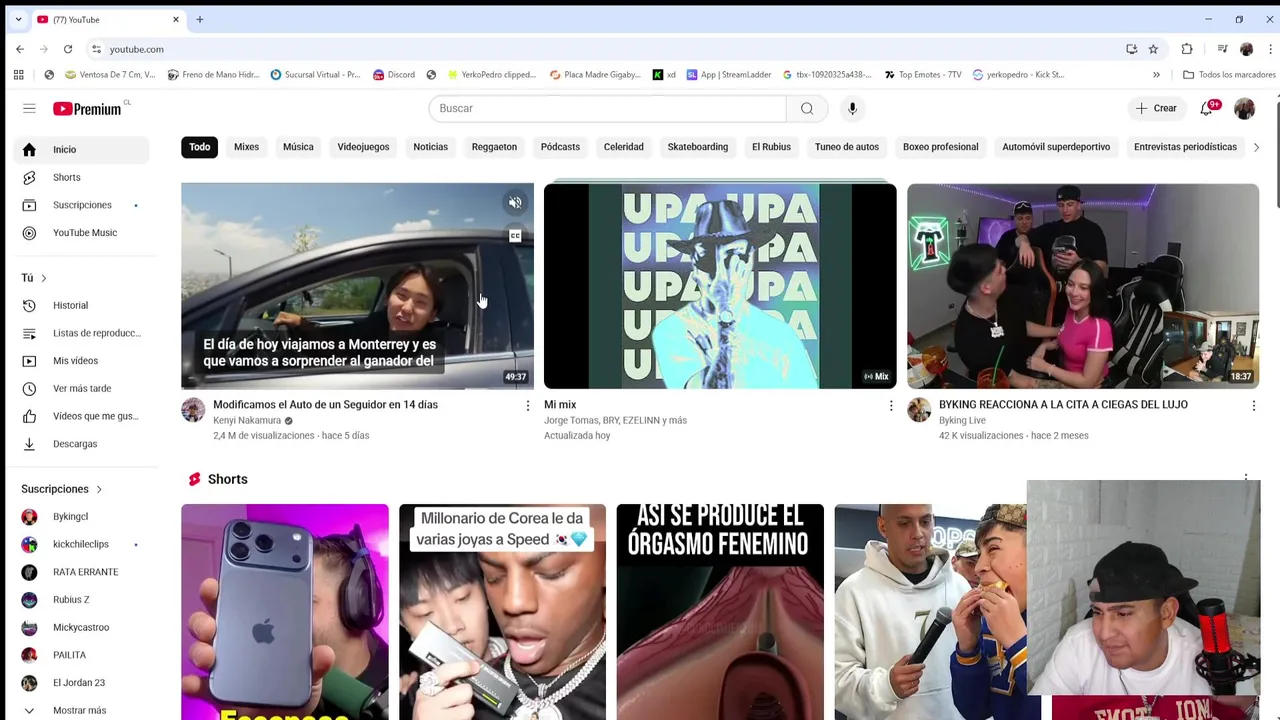Viewport: 1280px width, 720px height.
Task: Open the iPhone short thumbnail
Action: [x=285, y=612]
